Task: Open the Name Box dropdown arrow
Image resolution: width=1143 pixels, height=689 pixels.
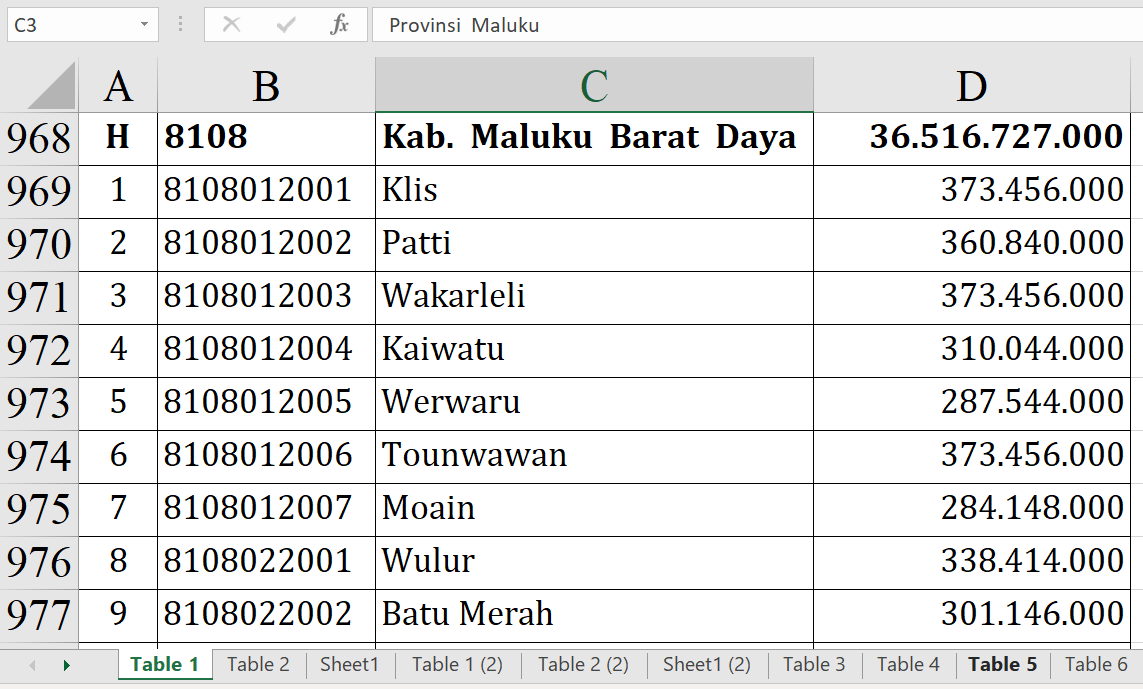Action: 145,25
